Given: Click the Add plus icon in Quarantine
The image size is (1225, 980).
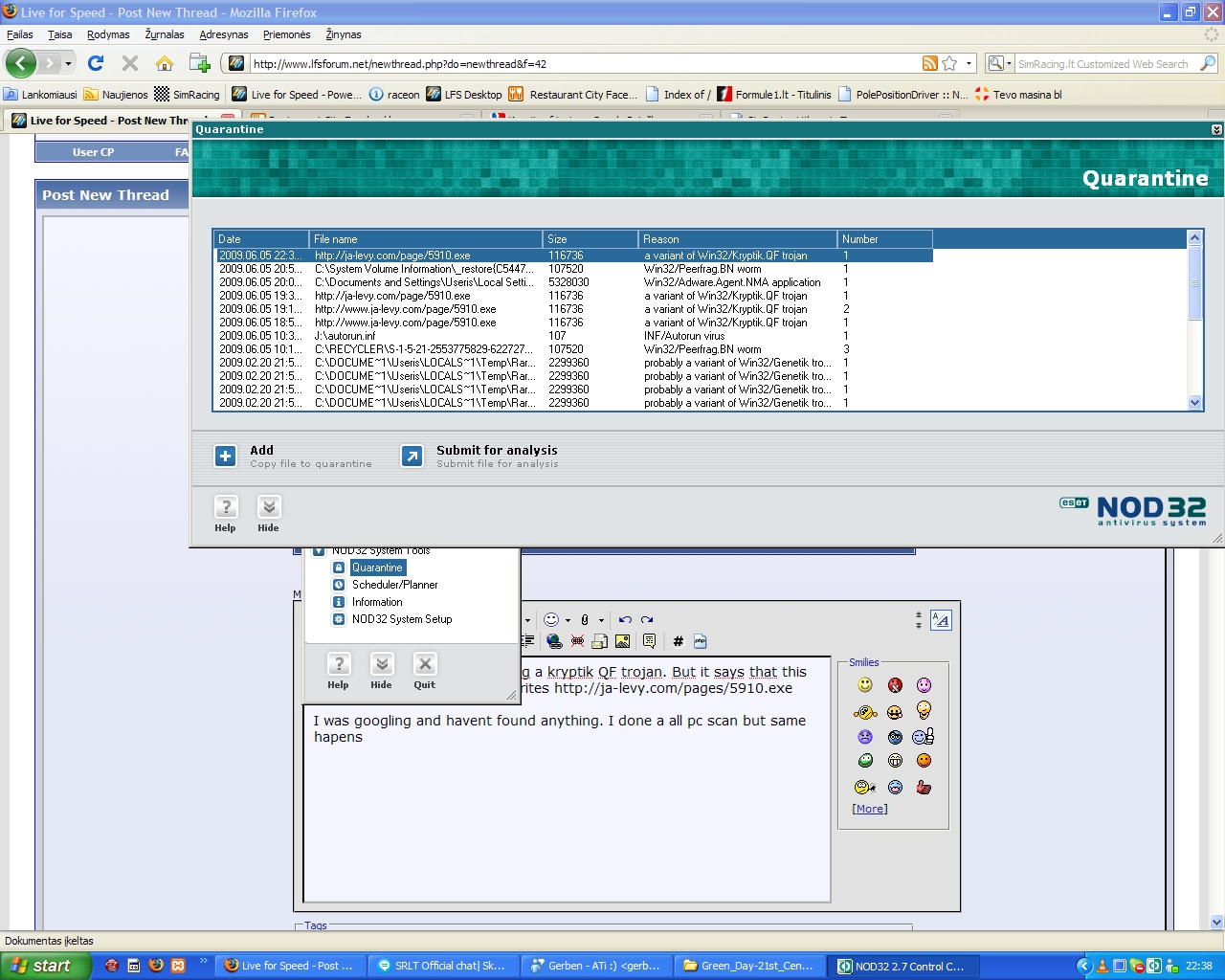Looking at the screenshot, I should point(225,457).
